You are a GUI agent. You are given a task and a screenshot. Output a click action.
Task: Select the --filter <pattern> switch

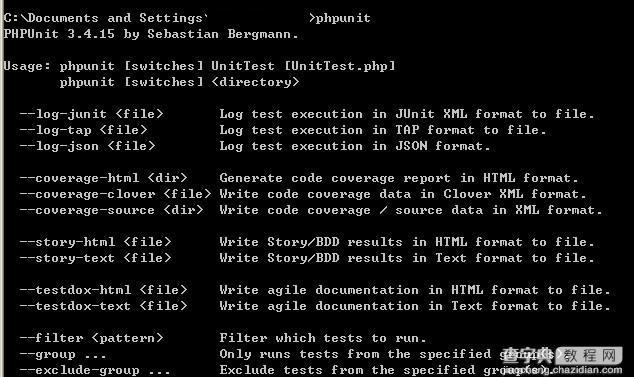tap(92, 338)
